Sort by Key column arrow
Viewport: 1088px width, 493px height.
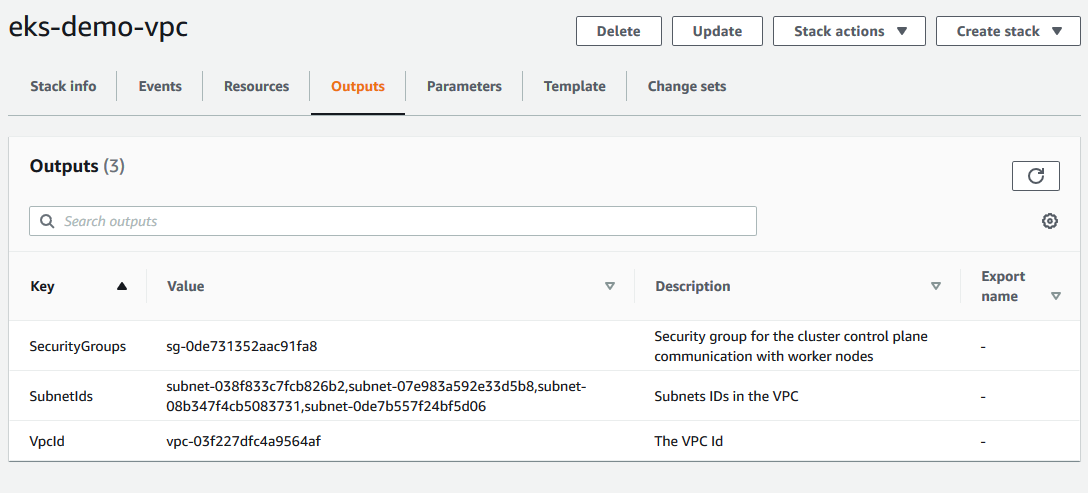122,286
